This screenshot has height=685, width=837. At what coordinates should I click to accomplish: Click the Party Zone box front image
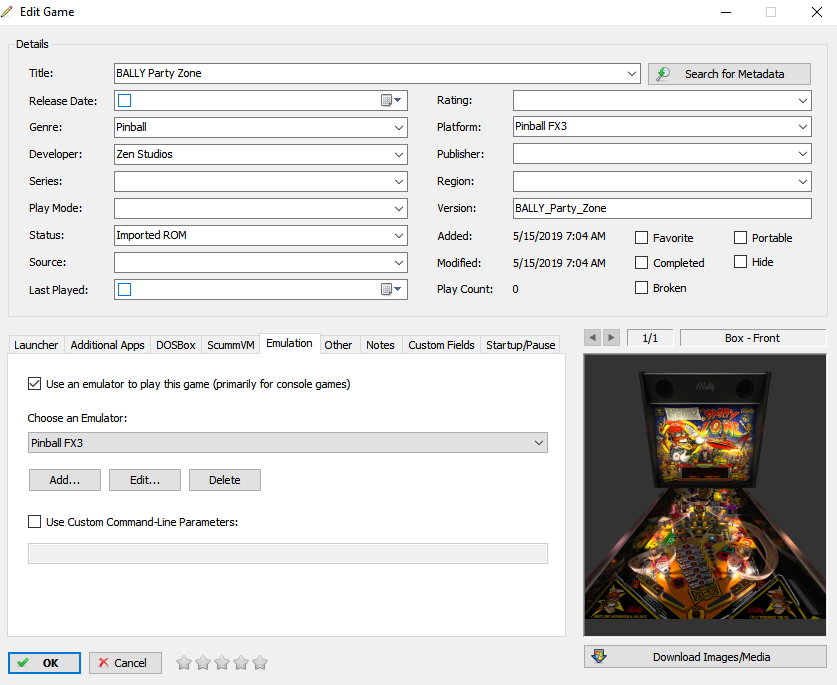[705, 494]
